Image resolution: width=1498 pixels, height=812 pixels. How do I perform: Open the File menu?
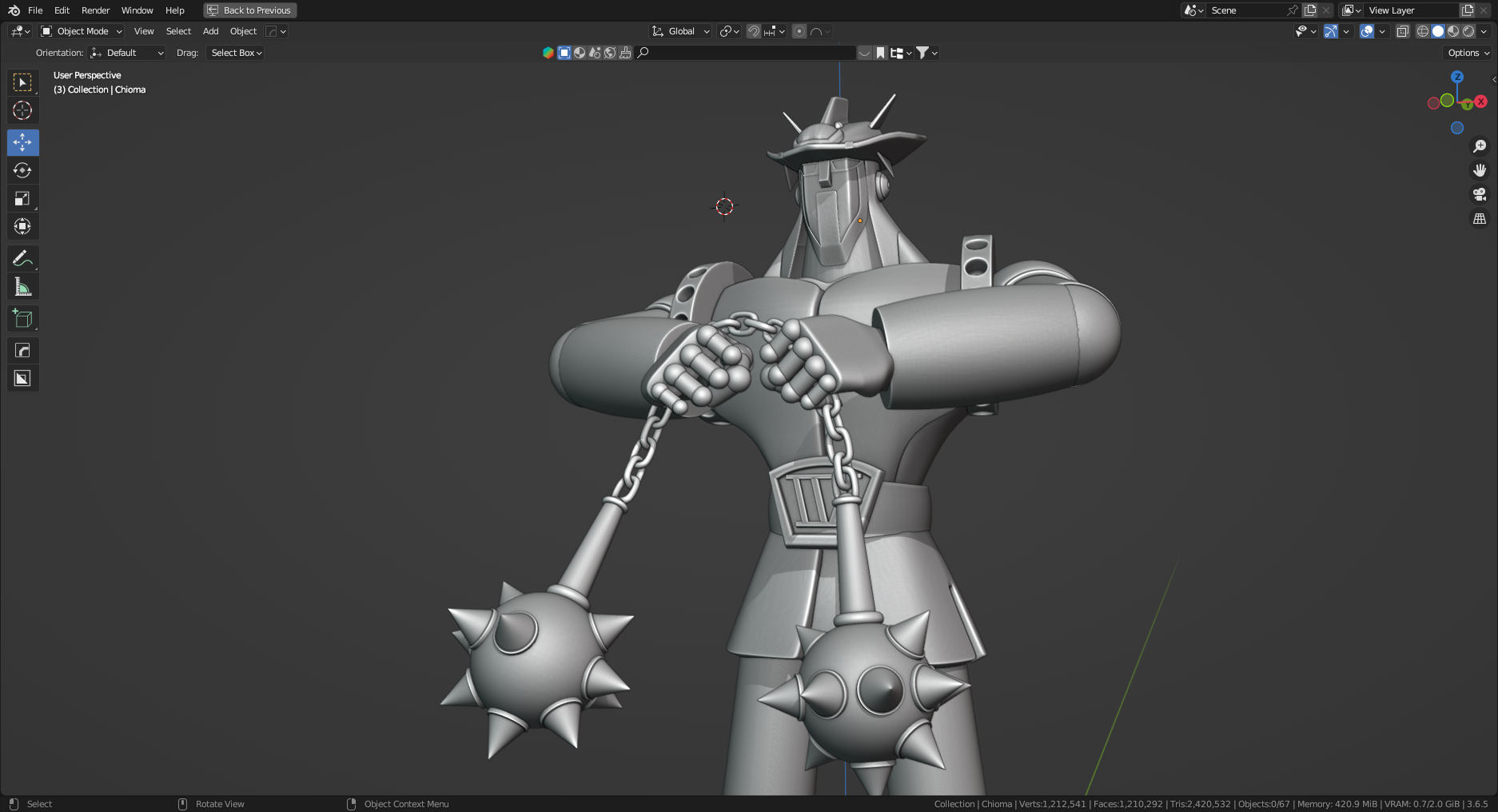pos(35,10)
